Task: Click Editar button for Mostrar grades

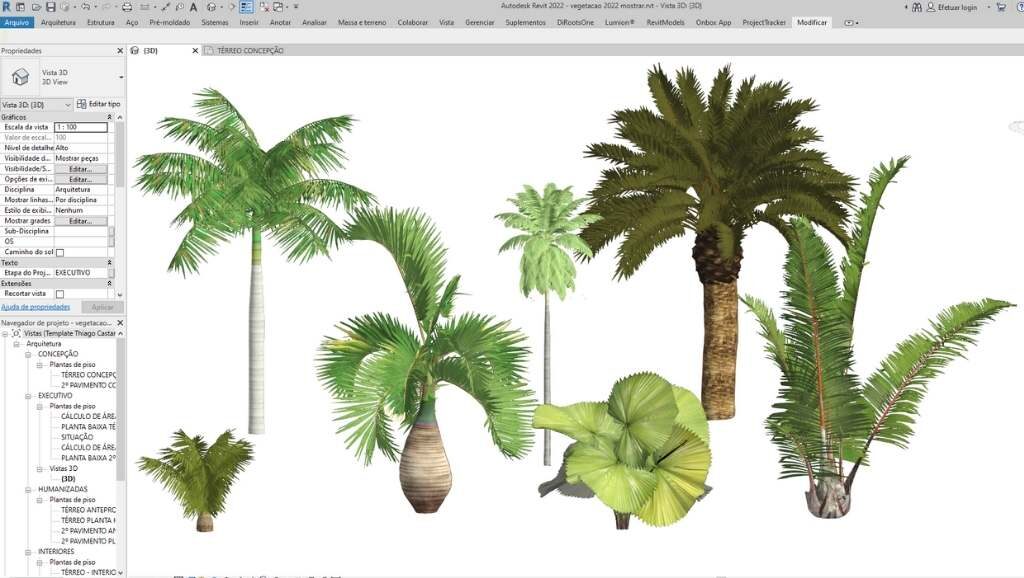Action: pyautogui.click(x=80, y=221)
